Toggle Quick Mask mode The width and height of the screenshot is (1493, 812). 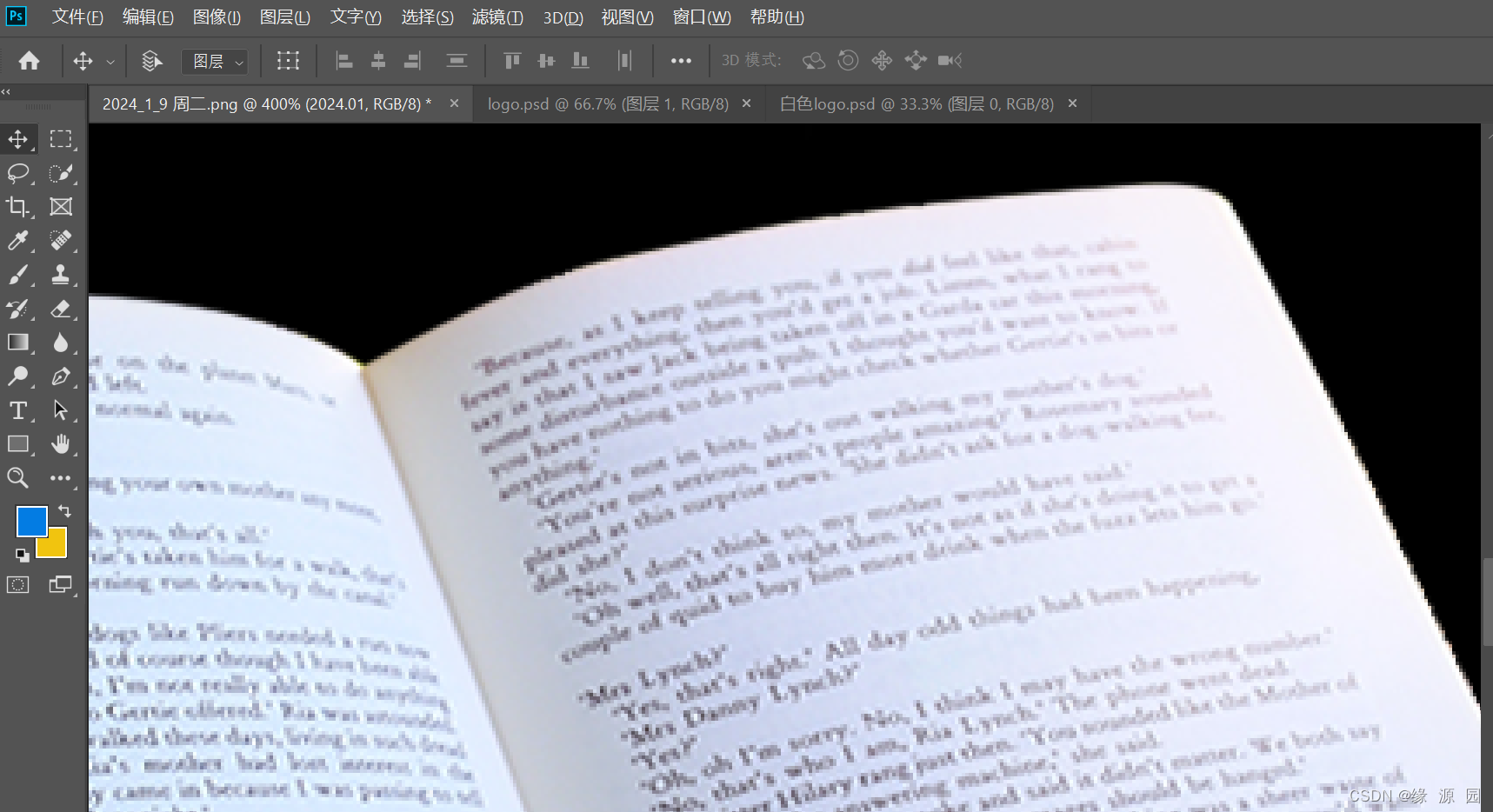coord(18,585)
